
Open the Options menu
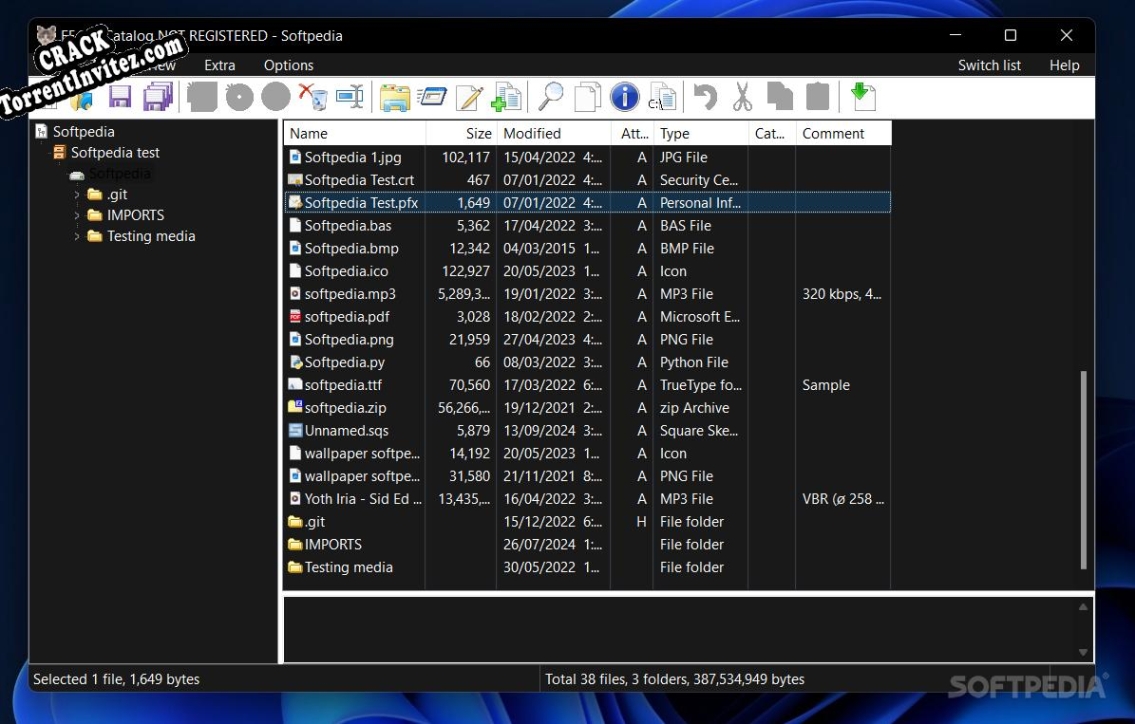click(288, 64)
